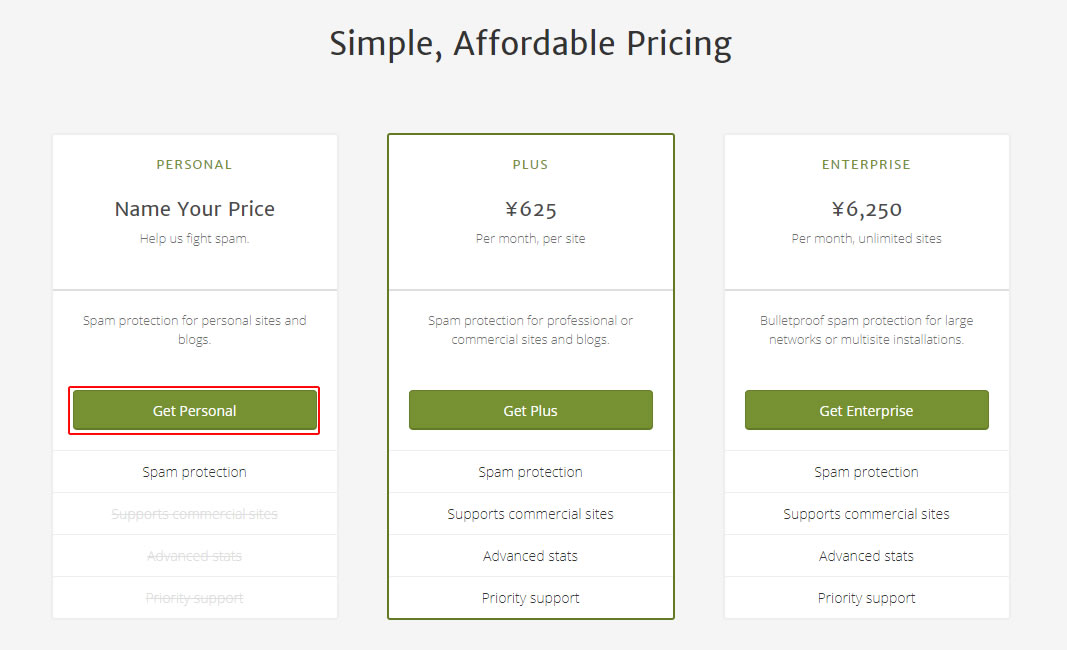This screenshot has width=1067, height=650.
Task: Click the ¥6,250 price
Action: pos(866,209)
